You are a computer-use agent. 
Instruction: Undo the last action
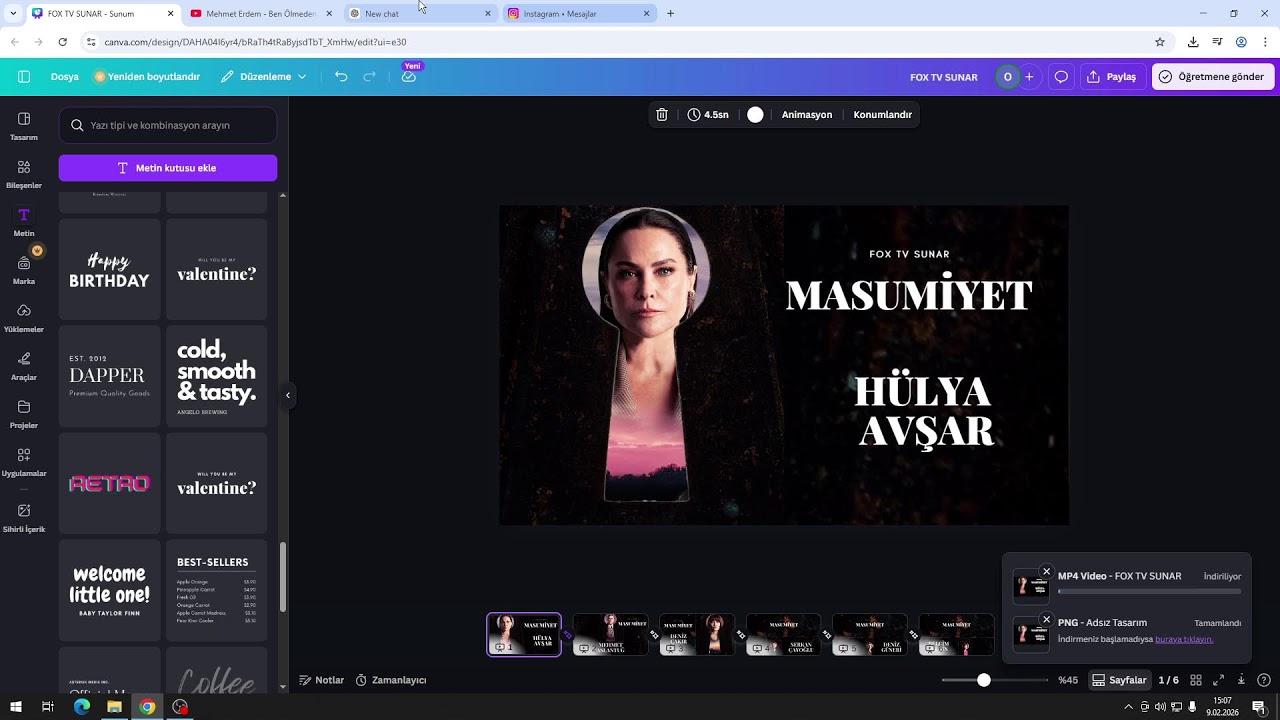[x=341, y=76]
